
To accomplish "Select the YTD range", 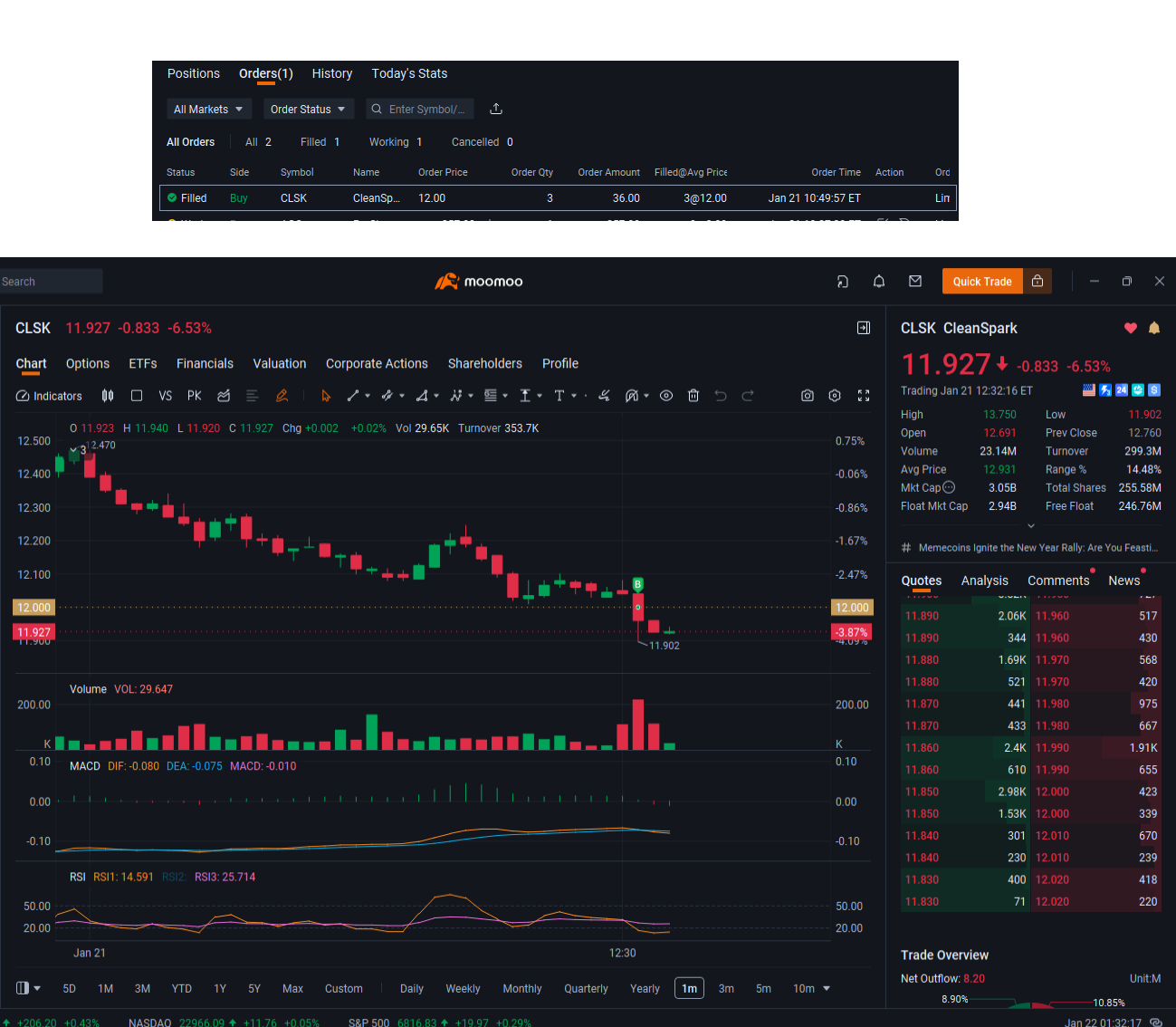I will point(182,988).
